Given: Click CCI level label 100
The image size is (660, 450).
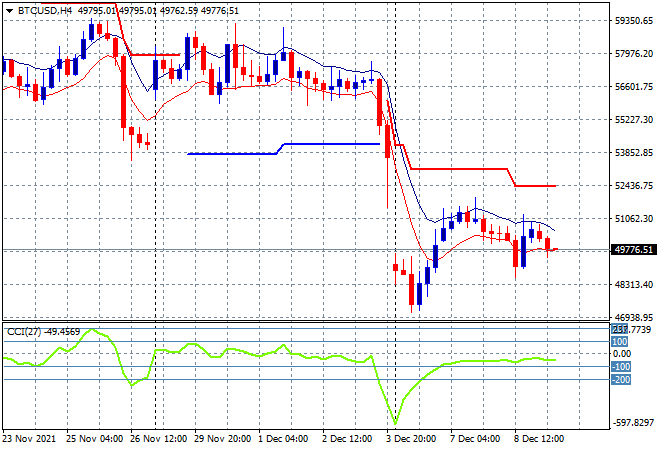Looking at the screenshot, I should (620, 341).
